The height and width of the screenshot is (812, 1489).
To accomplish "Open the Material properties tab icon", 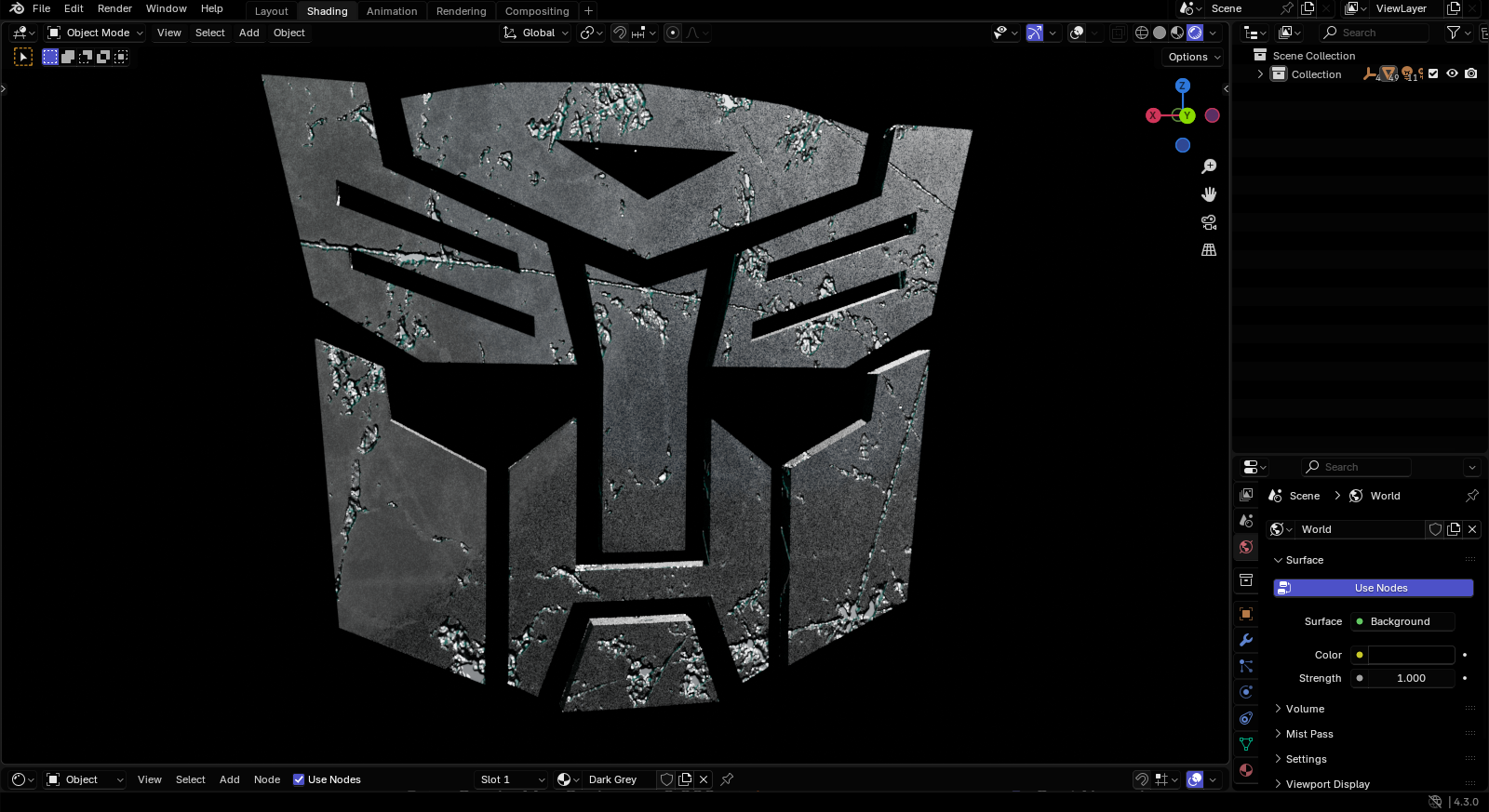I will click(x=1246, y=770).
